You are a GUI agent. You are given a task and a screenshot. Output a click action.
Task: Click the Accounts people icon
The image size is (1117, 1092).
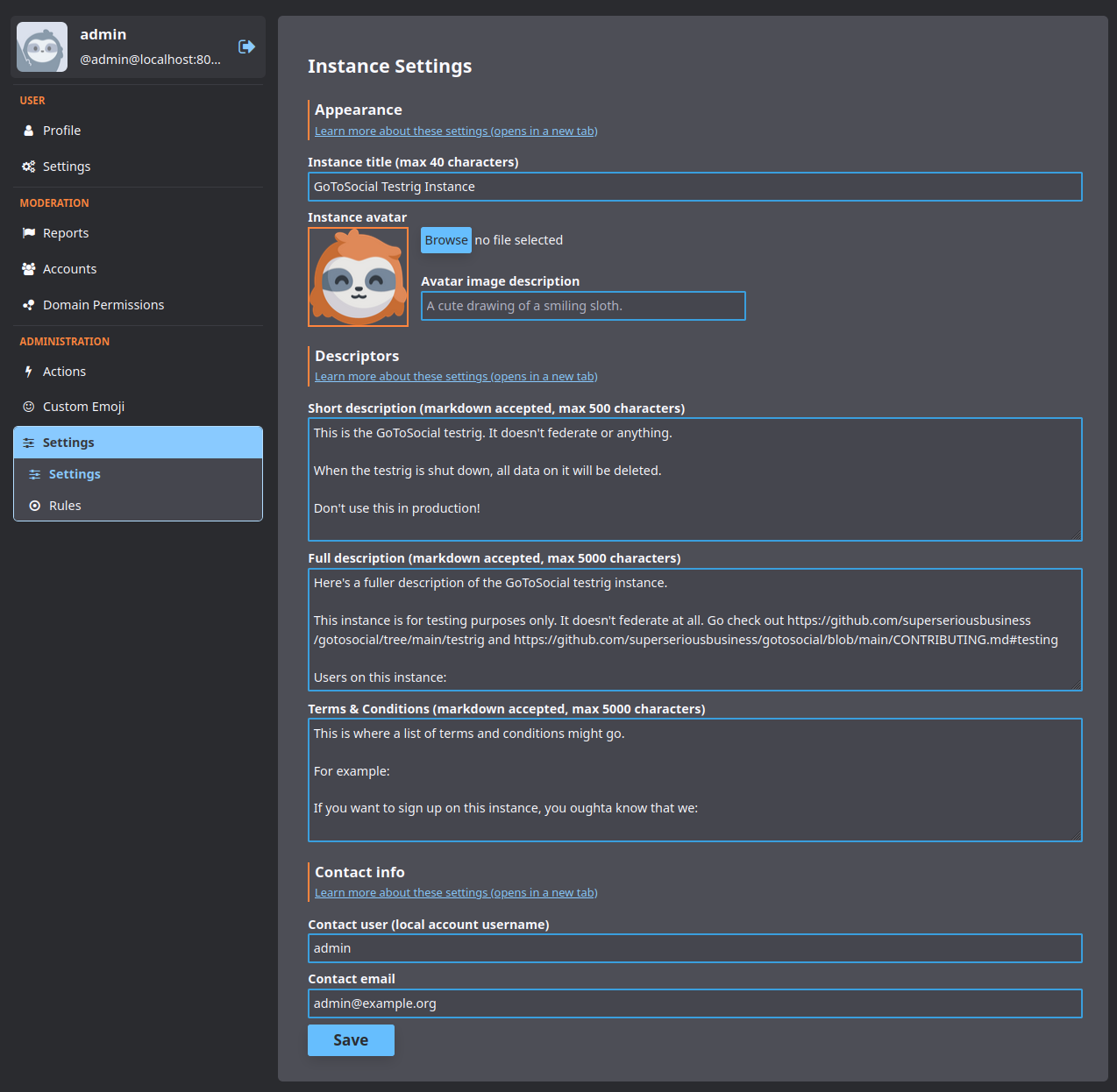(x=29, y=268)
